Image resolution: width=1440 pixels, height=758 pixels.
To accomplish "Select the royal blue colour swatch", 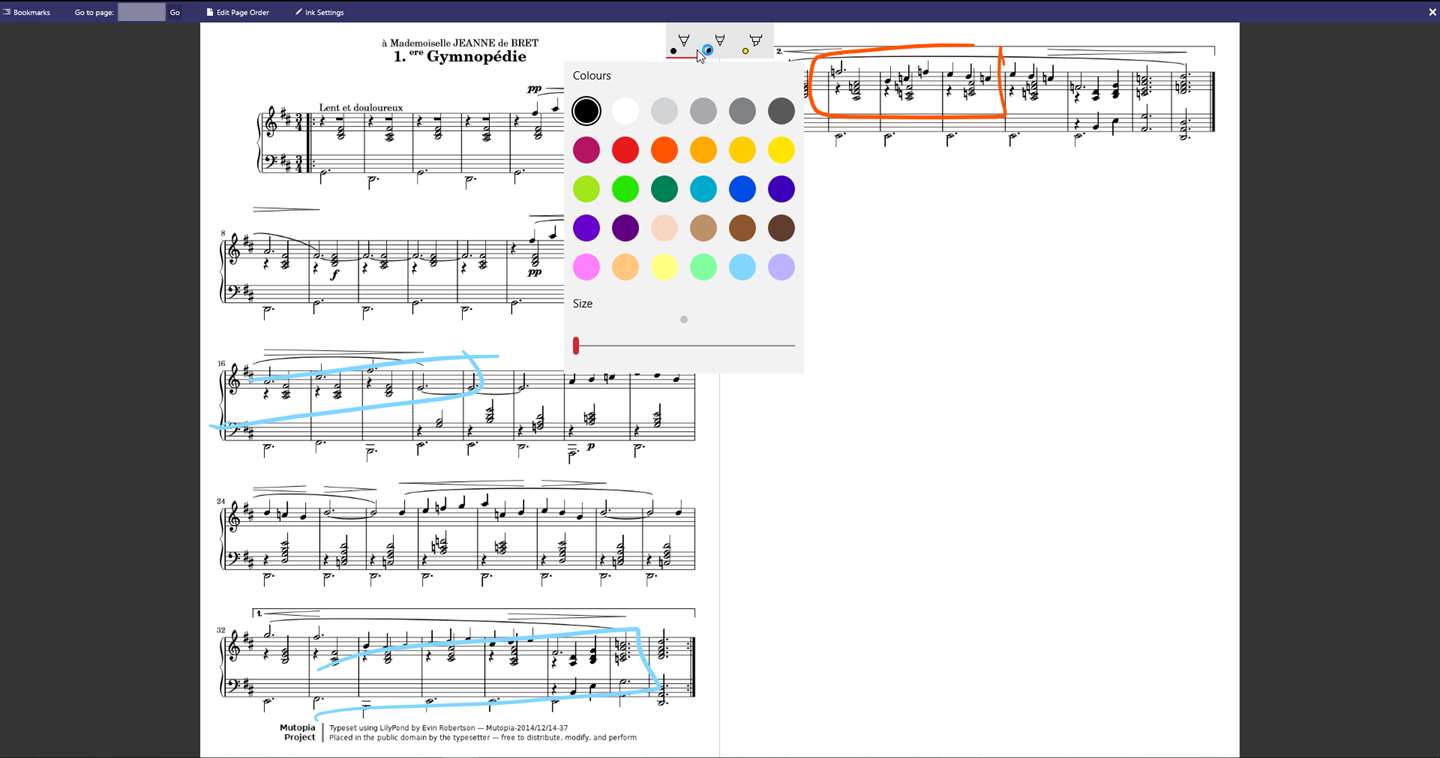I will [743, 189].
